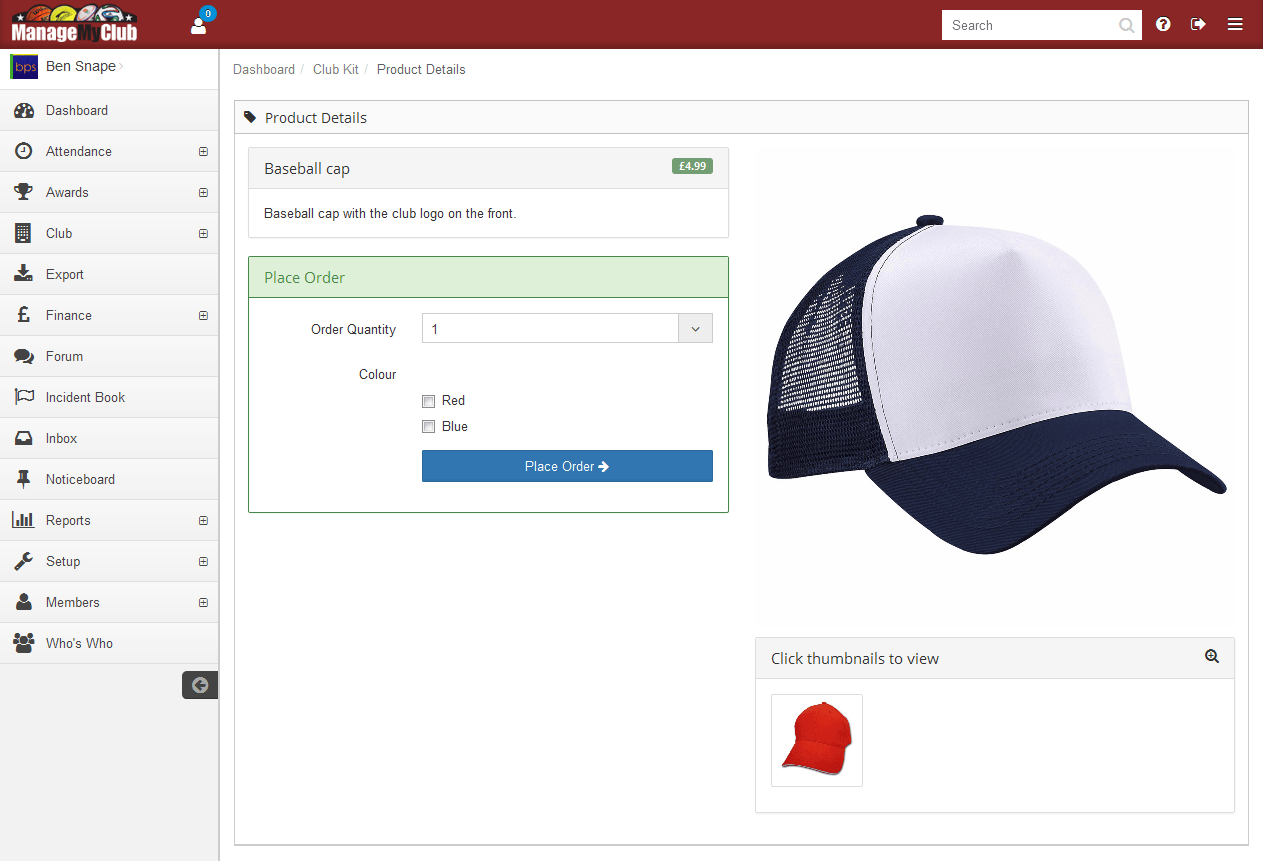Screen dimensions: 1263x861
Task: Click the Setup wrench icon
Action: (x=24, y=561)
